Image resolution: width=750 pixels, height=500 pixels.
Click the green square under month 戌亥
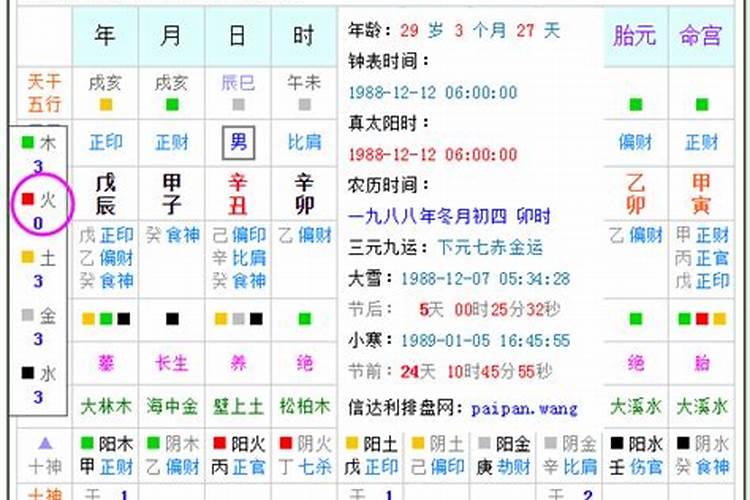172,104
